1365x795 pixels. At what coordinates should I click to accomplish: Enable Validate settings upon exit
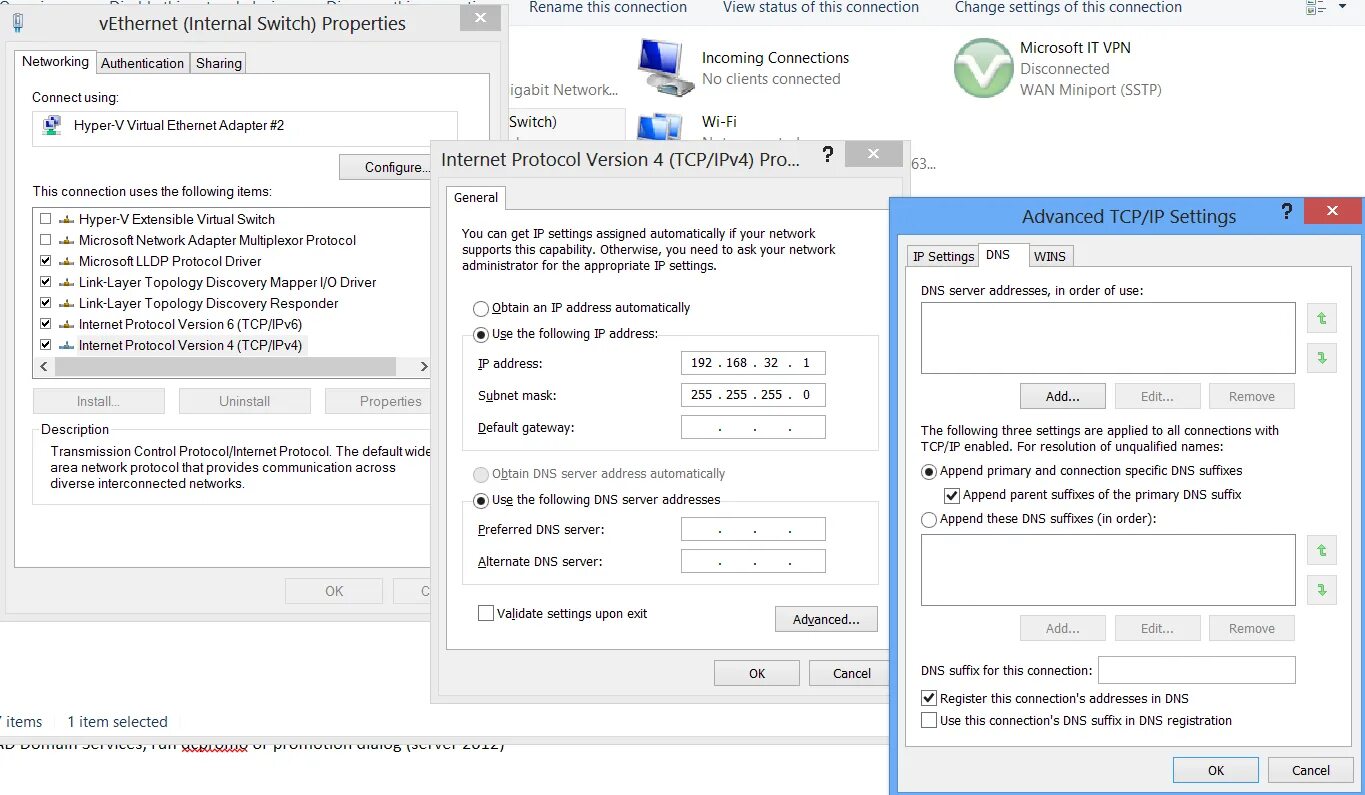pos(486,613)
